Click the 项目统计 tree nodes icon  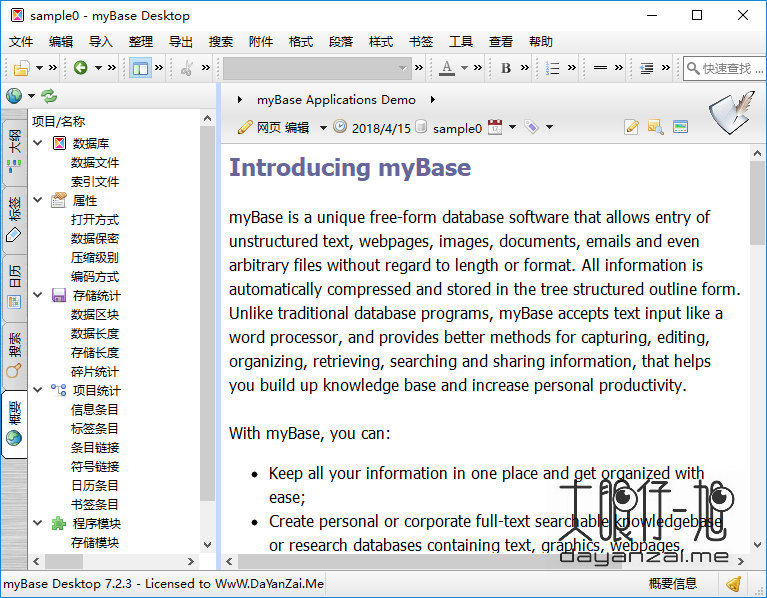tap(59, 390)
